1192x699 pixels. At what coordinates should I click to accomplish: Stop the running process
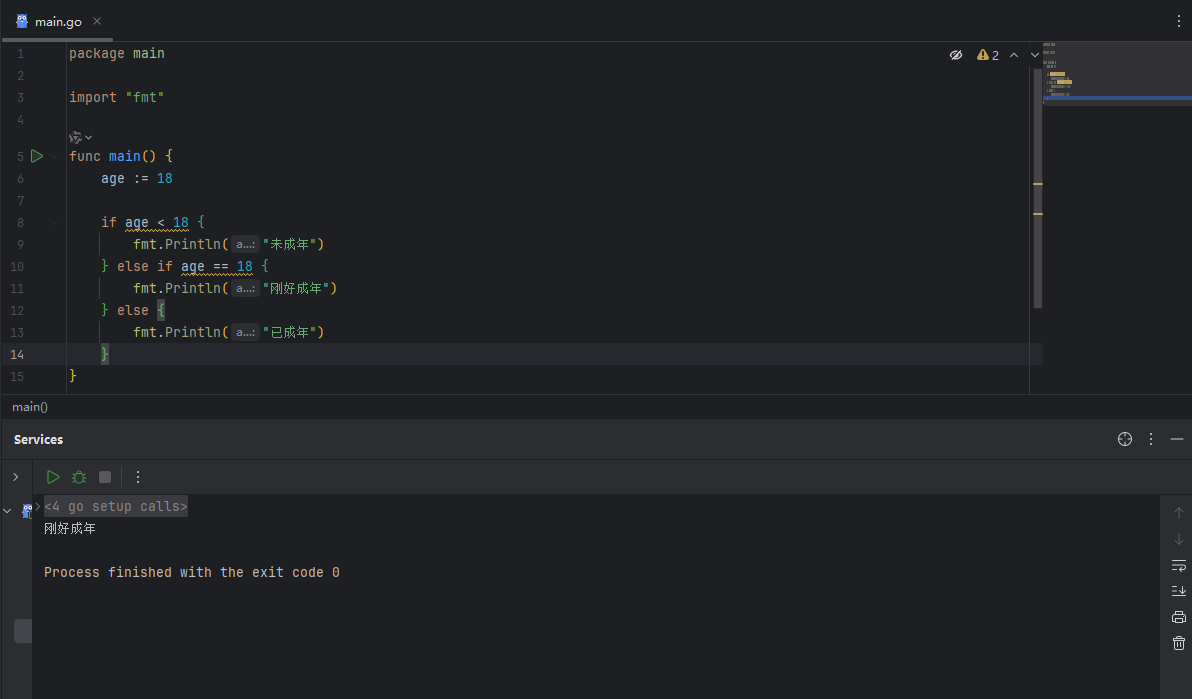pos(105,477)
